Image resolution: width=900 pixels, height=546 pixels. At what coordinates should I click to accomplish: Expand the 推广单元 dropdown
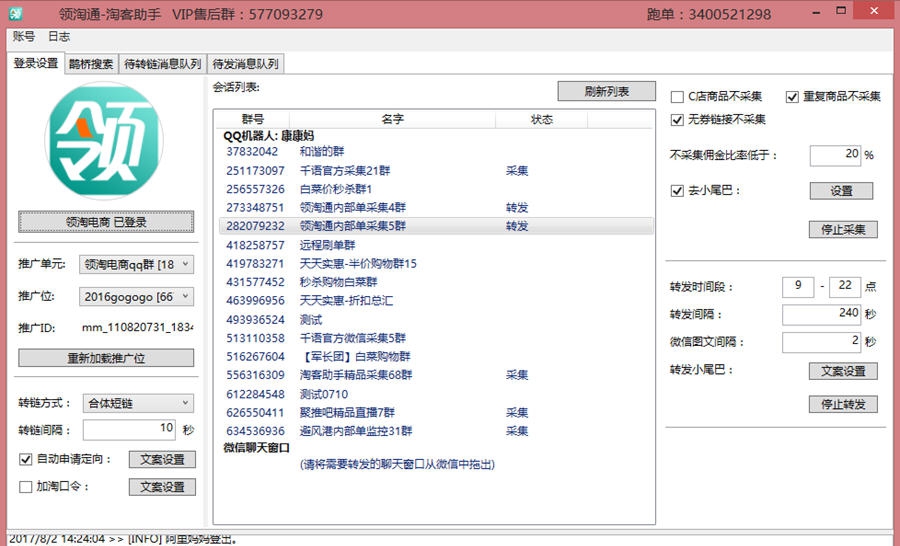point(136,264)
